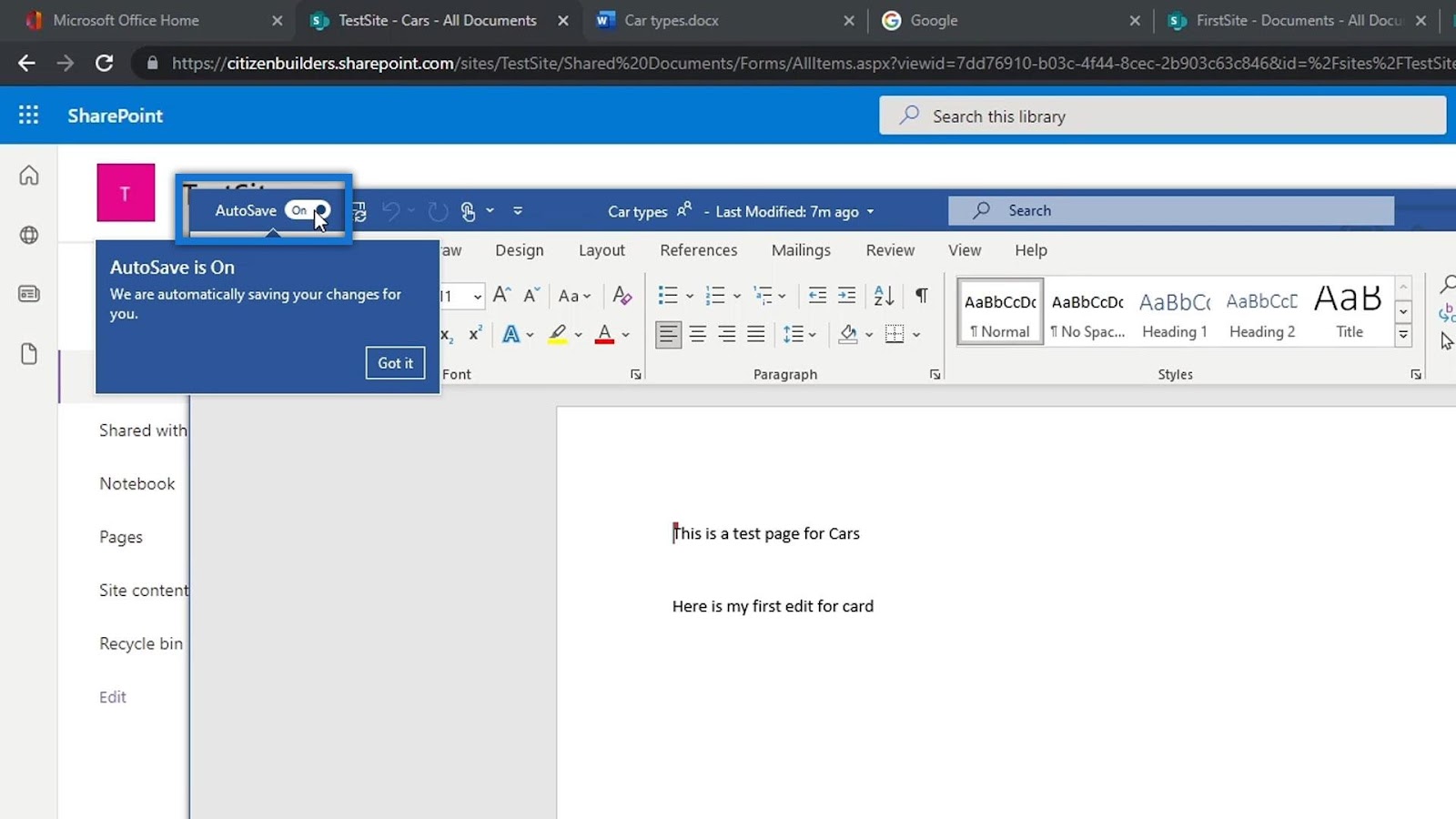Open font color dropdown arrow
The image size is (1456, 819).
coord(625,335)
